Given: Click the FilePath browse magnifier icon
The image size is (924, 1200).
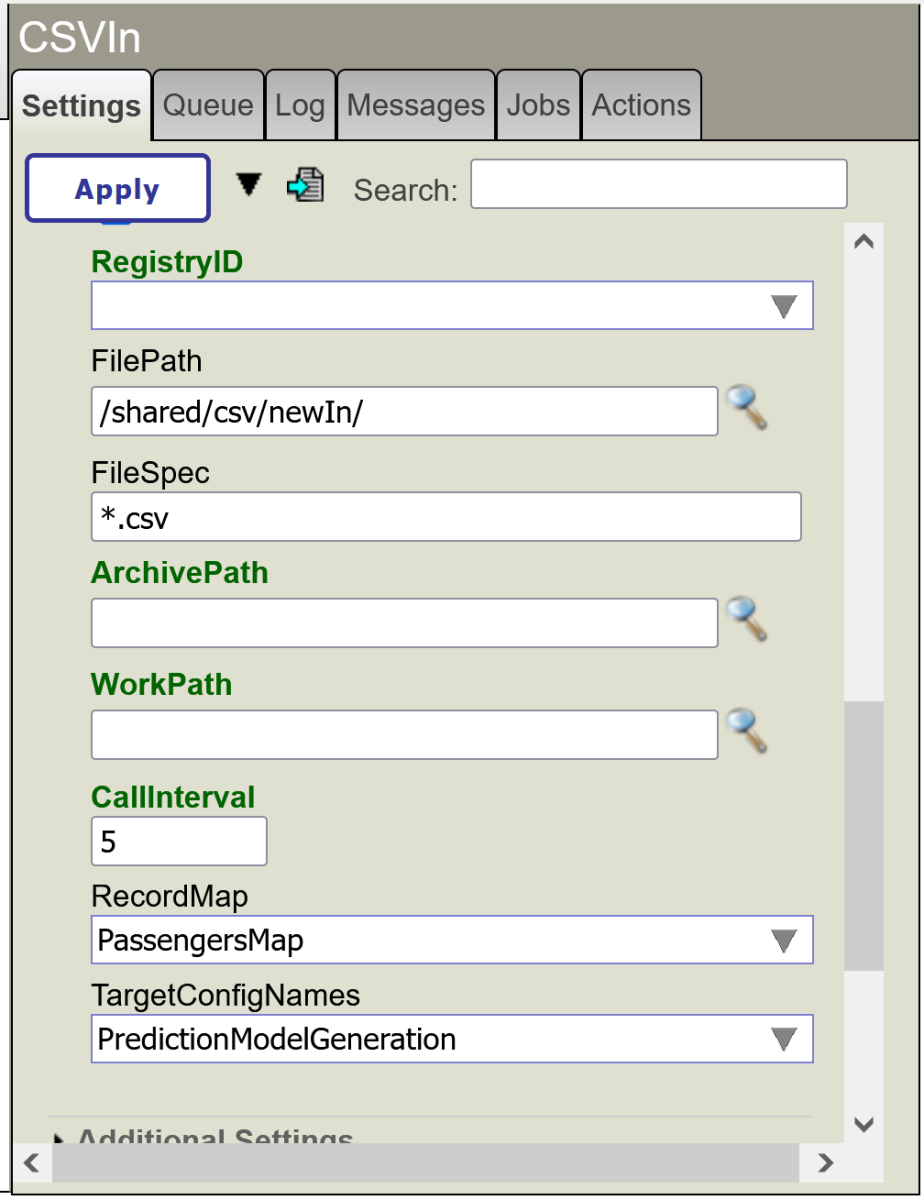Looking at the screenshot, I should tap(745, 408).
